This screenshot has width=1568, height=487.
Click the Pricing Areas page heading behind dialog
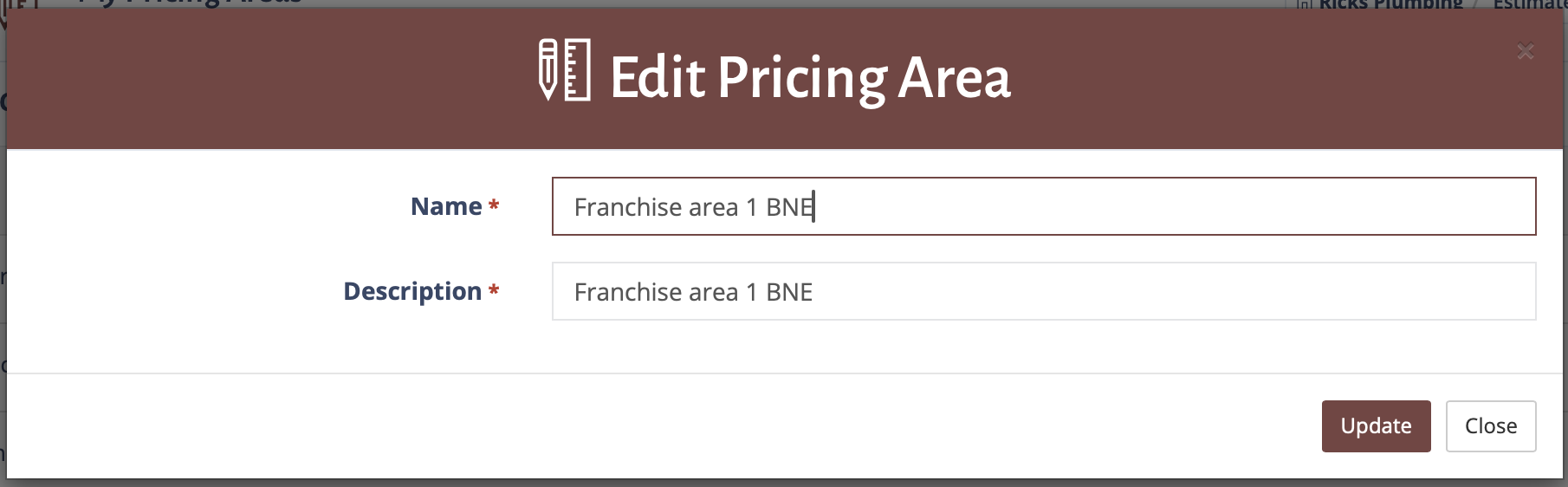(191, 3)
